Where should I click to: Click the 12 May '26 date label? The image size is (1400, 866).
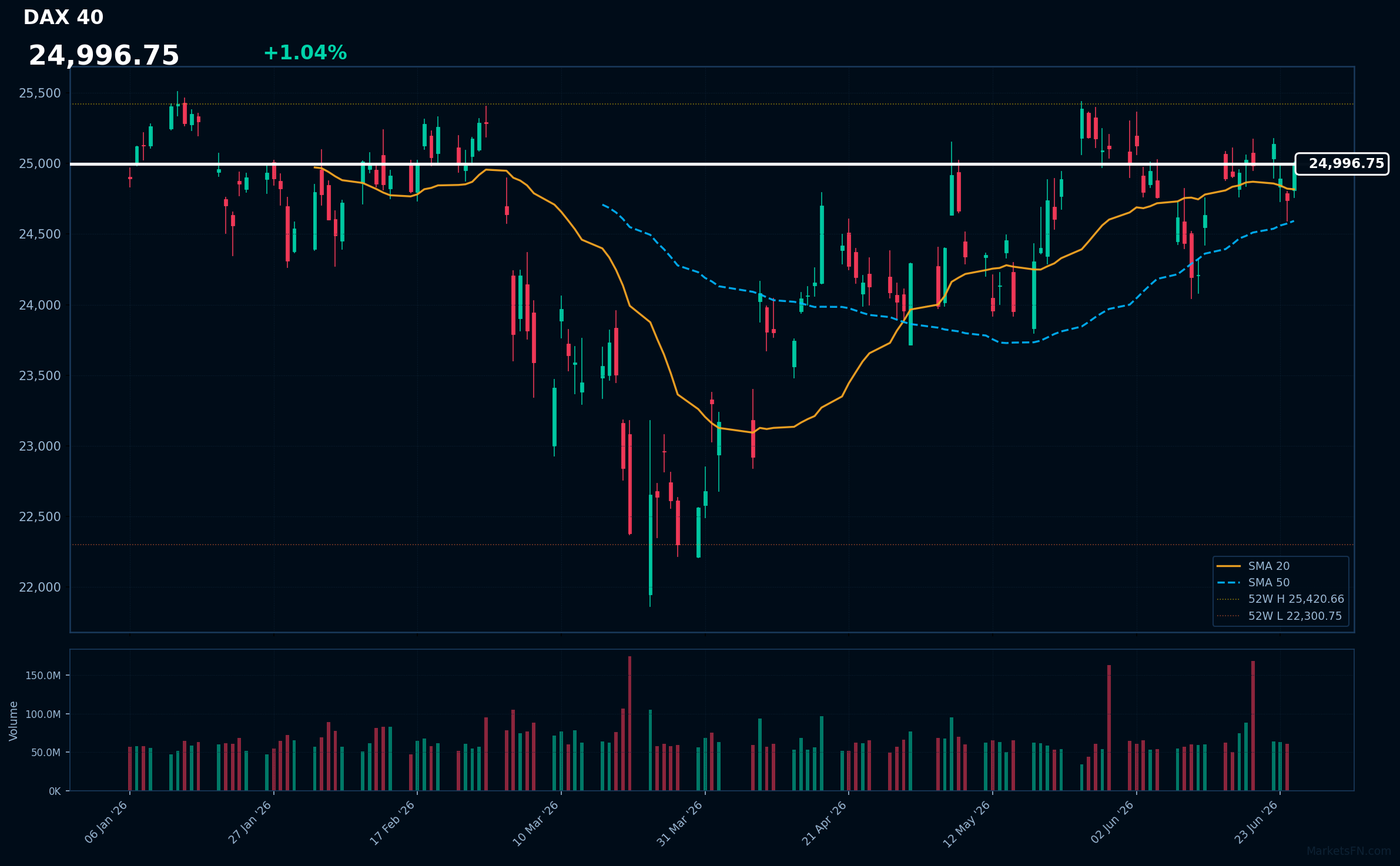[x=967, y=824]
